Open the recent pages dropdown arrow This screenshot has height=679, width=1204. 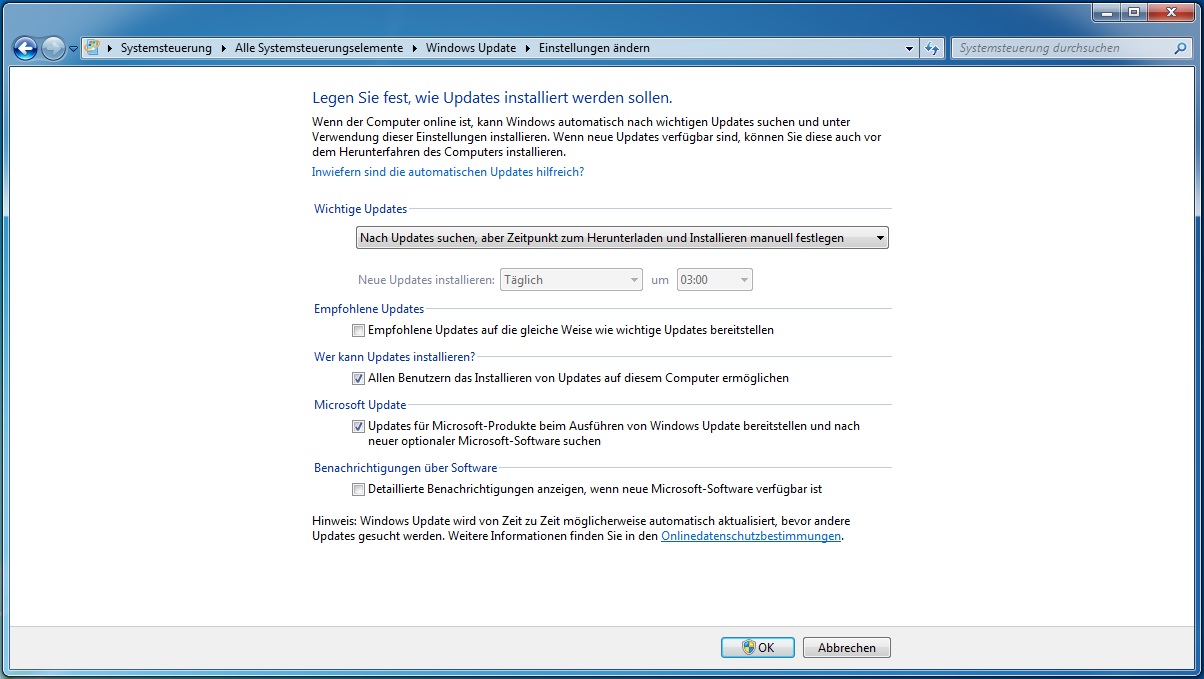point(73,49)
